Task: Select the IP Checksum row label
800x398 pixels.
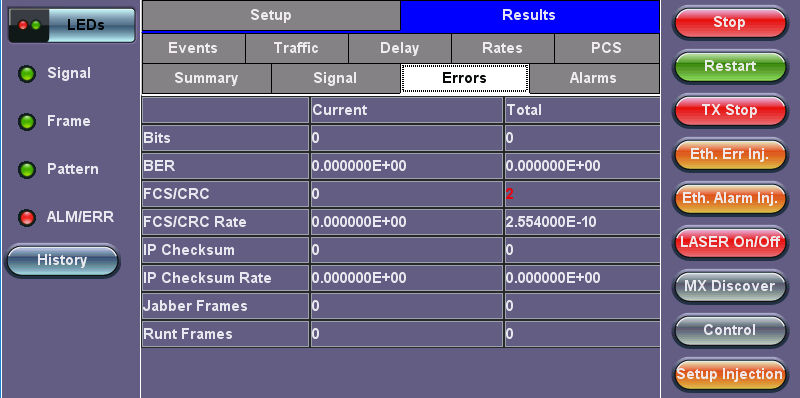Action: 225,250
